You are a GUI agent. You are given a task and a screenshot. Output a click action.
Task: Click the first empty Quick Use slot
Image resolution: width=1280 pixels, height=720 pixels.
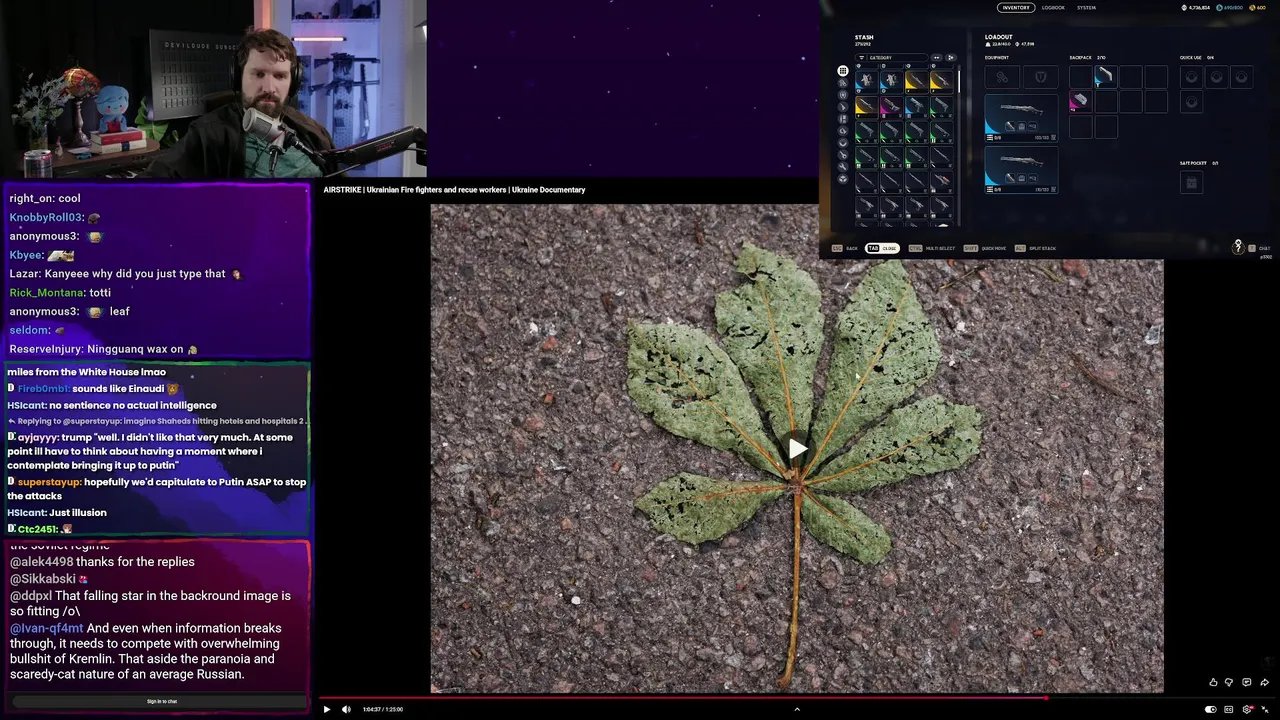1191,77
